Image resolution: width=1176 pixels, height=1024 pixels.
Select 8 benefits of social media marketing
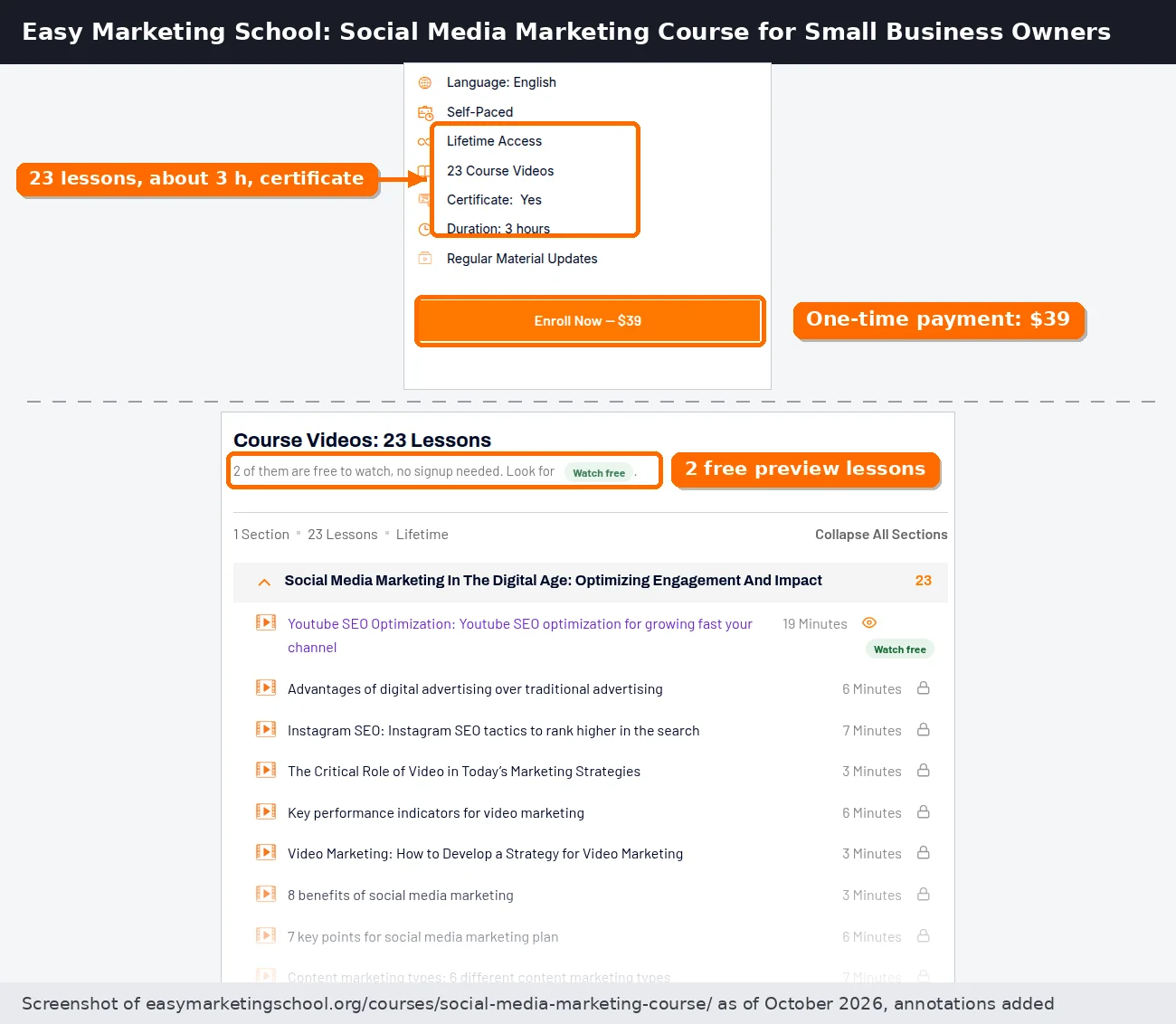(401, 896)
